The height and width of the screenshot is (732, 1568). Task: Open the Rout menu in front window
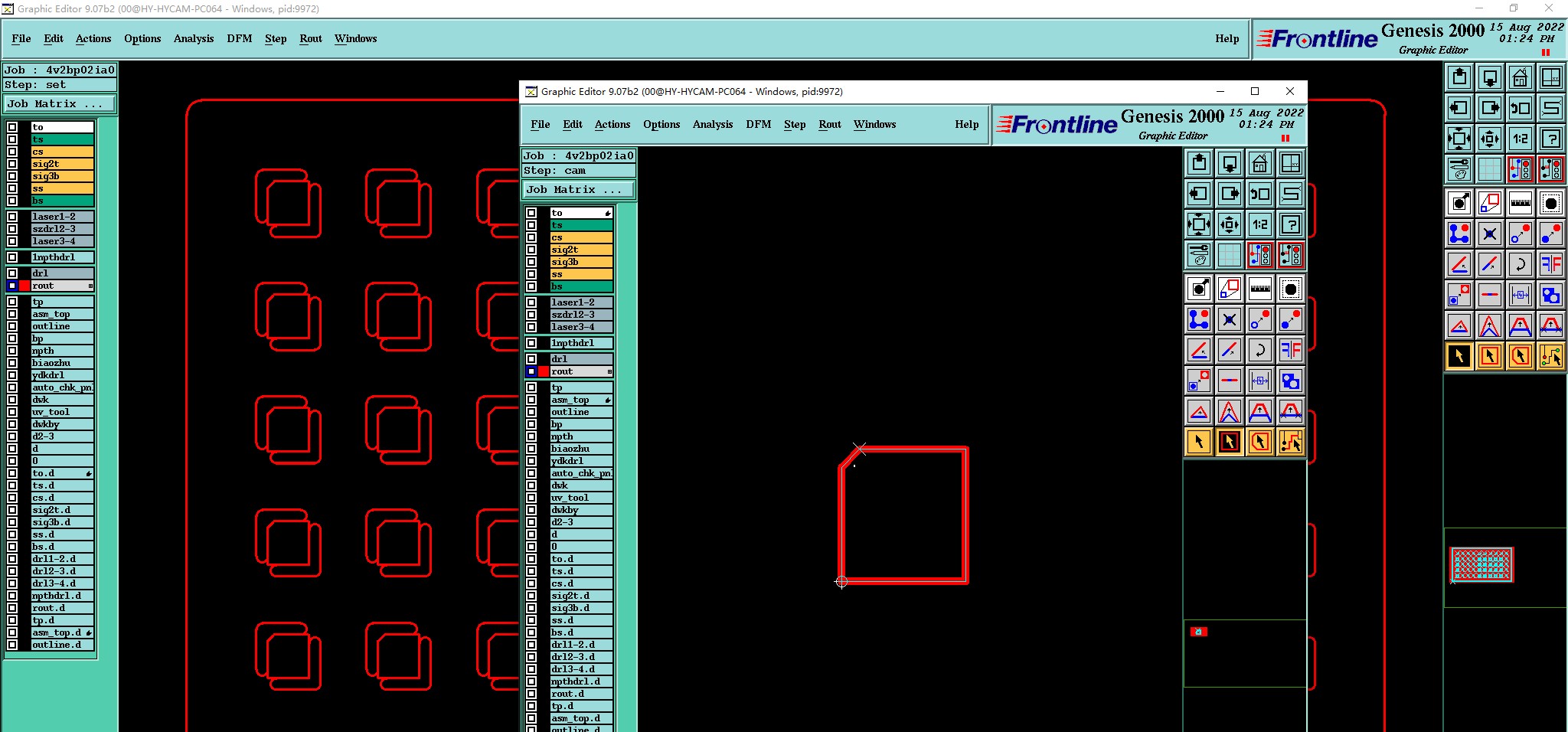[x=830, y=124]
